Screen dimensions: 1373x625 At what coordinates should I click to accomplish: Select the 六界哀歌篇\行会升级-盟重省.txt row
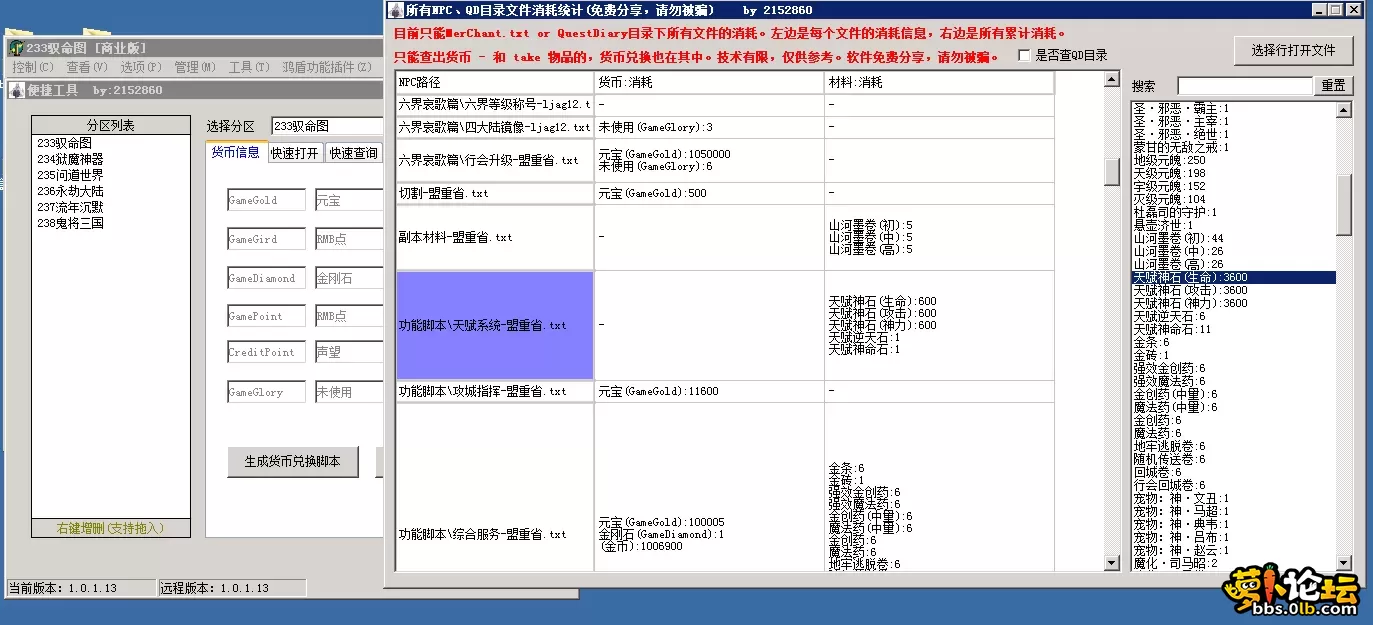725,160
